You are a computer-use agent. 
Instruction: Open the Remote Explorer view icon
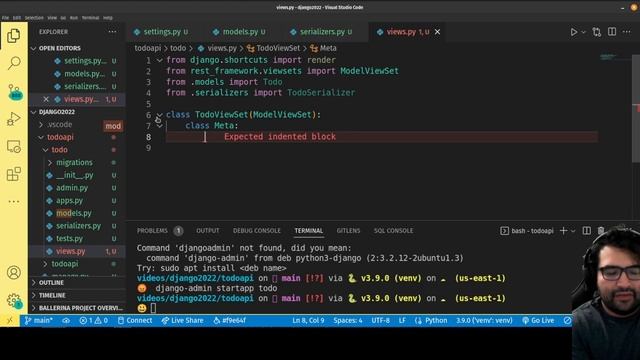click(x=13, y=147)
